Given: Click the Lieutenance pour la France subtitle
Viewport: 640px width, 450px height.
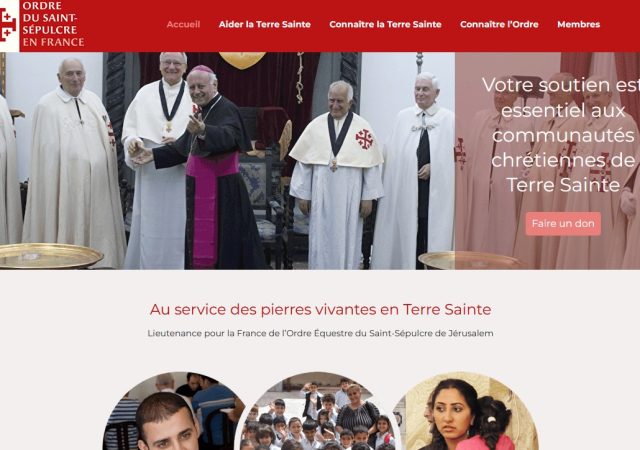Looking at the screenshot, I should [x=320, y=333].
